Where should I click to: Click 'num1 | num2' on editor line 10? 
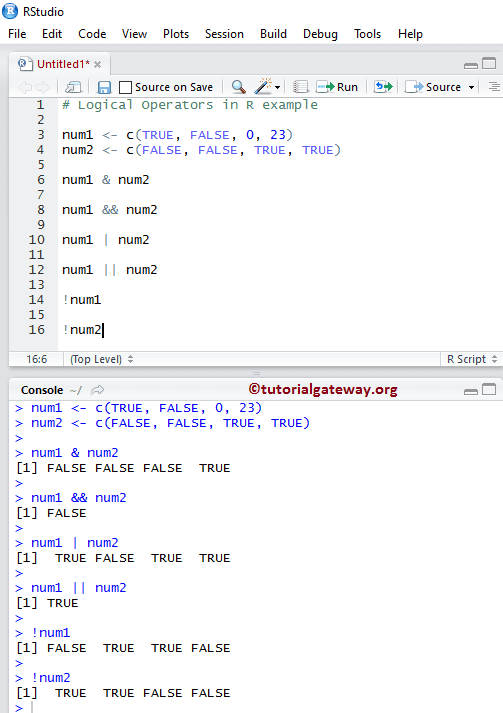[106, 240]
